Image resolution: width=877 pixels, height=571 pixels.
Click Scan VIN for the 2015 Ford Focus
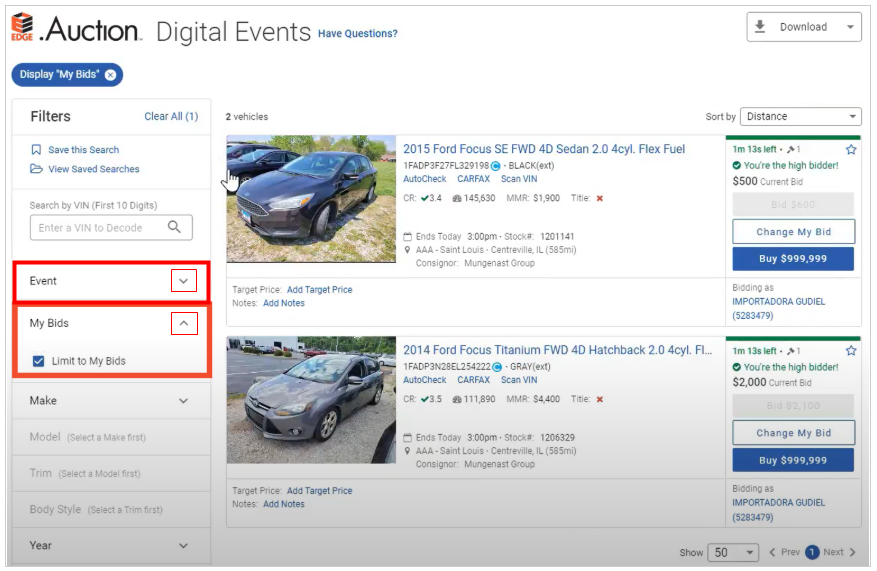[x=519, y=179]
